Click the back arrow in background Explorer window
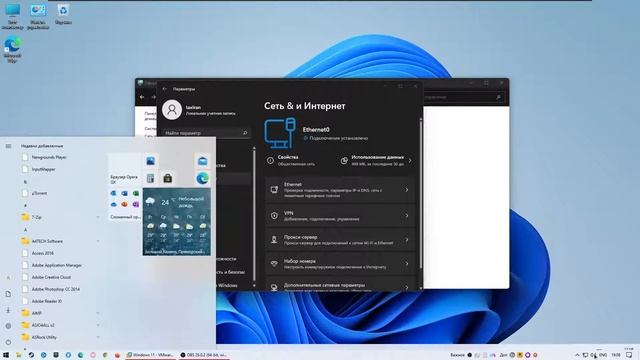The width and height of the screenshot is (640, 360). coord(142,97)
